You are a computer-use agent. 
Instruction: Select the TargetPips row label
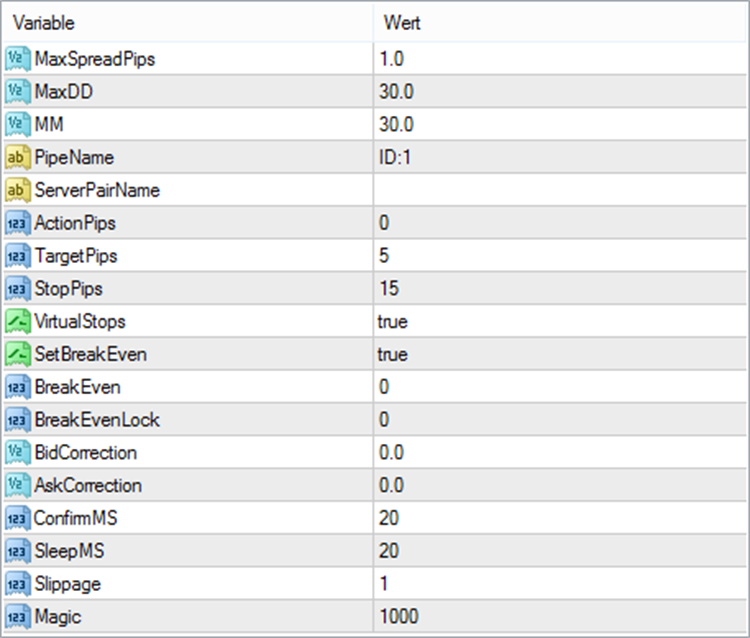point(76,256)
